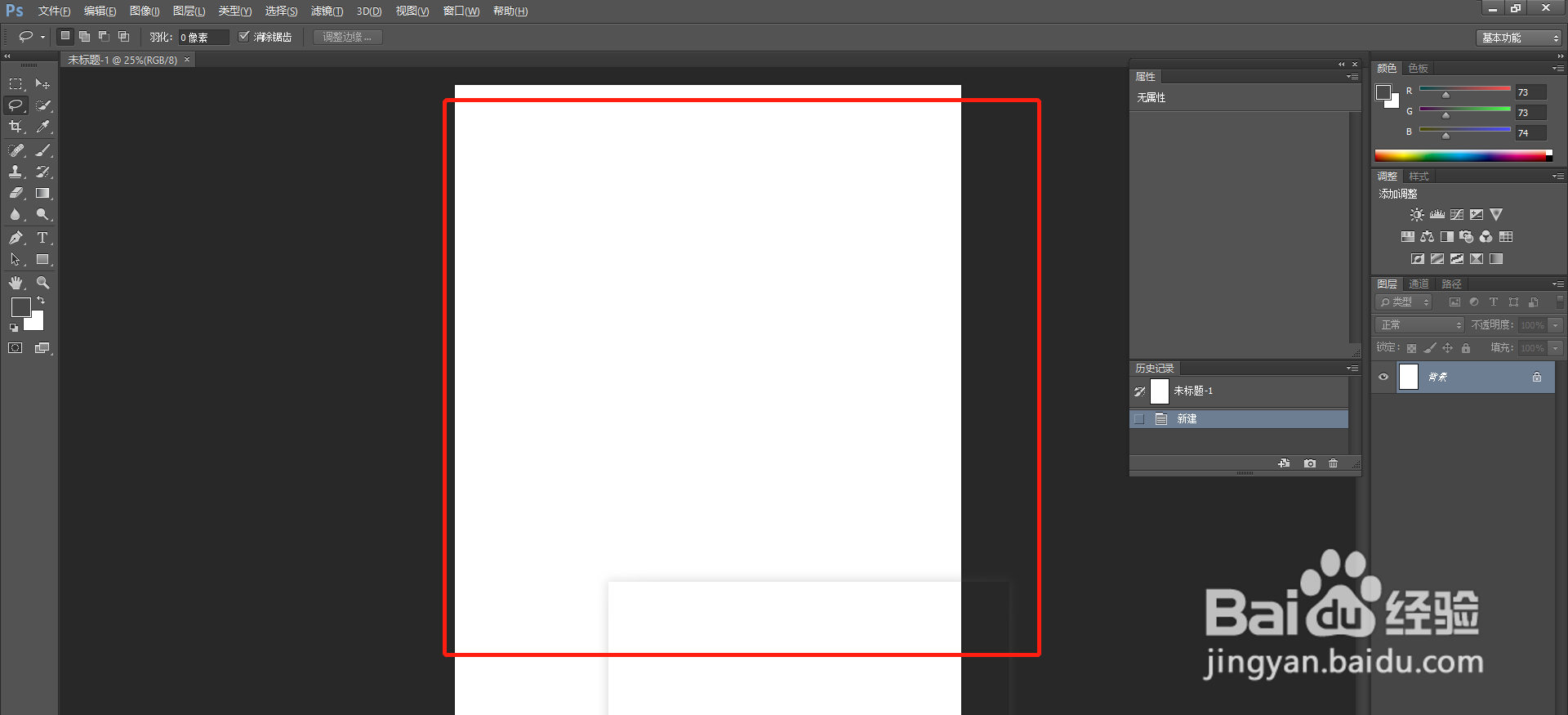Select the Gradient tool
The height and width of the screenshot is (715, 1568).
pyautogui.click(x=43, y=193)
